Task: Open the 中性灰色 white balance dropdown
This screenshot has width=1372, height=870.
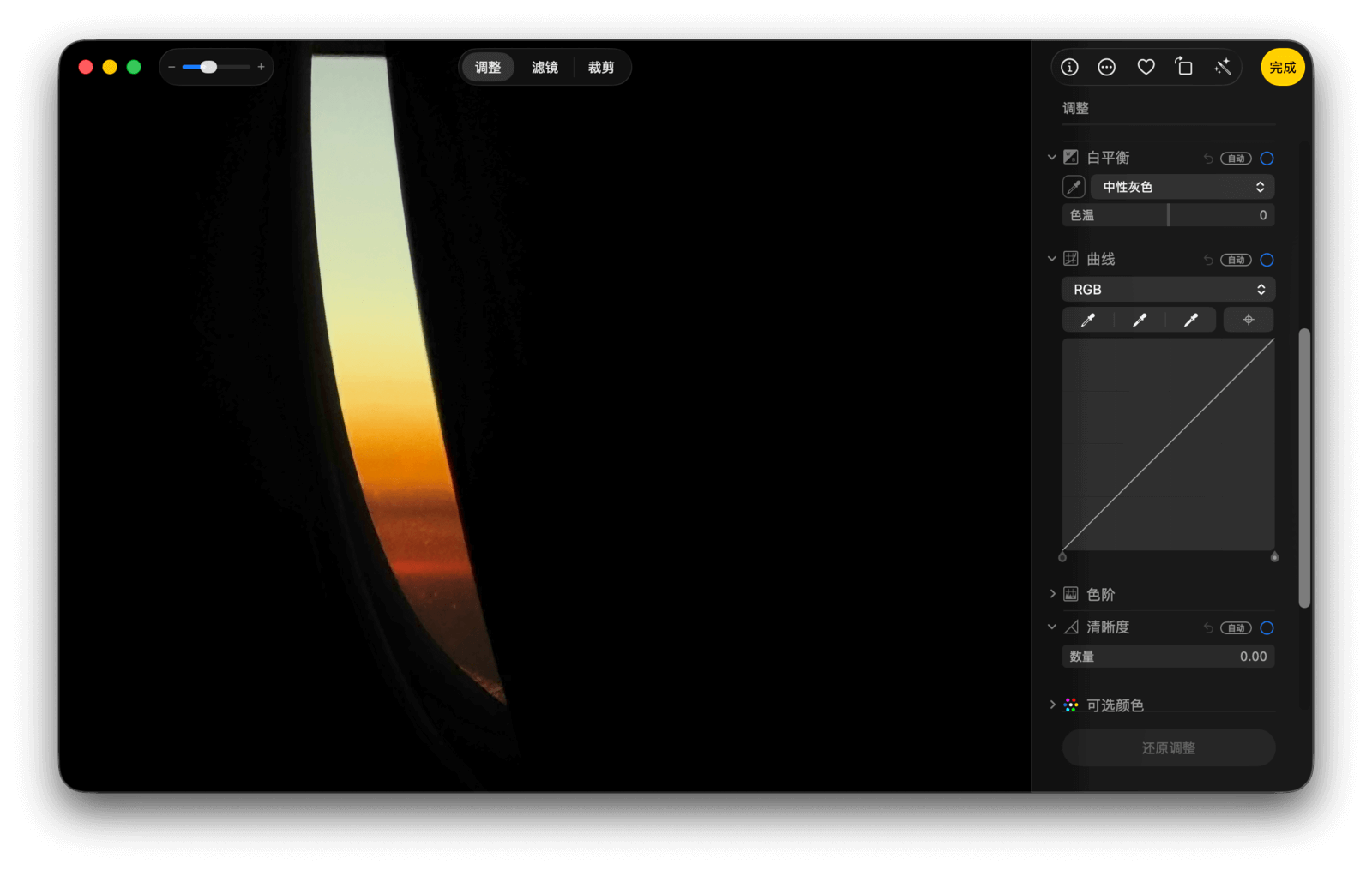Action: [x=1182, y=187]
